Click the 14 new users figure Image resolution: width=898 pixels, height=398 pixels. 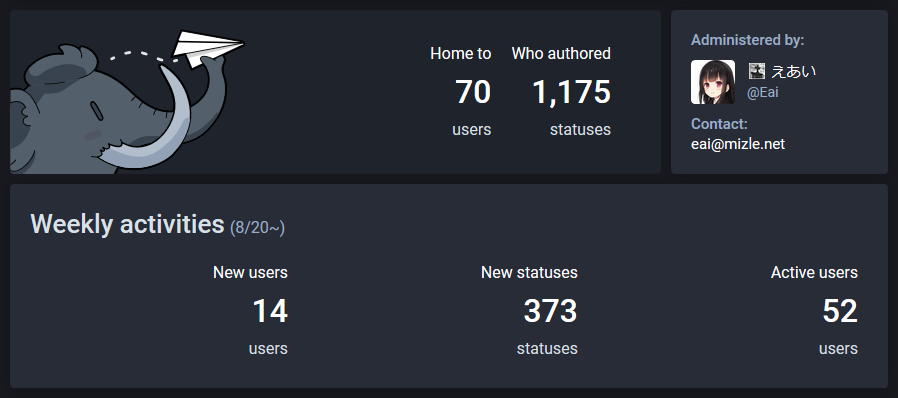[270, 311]
